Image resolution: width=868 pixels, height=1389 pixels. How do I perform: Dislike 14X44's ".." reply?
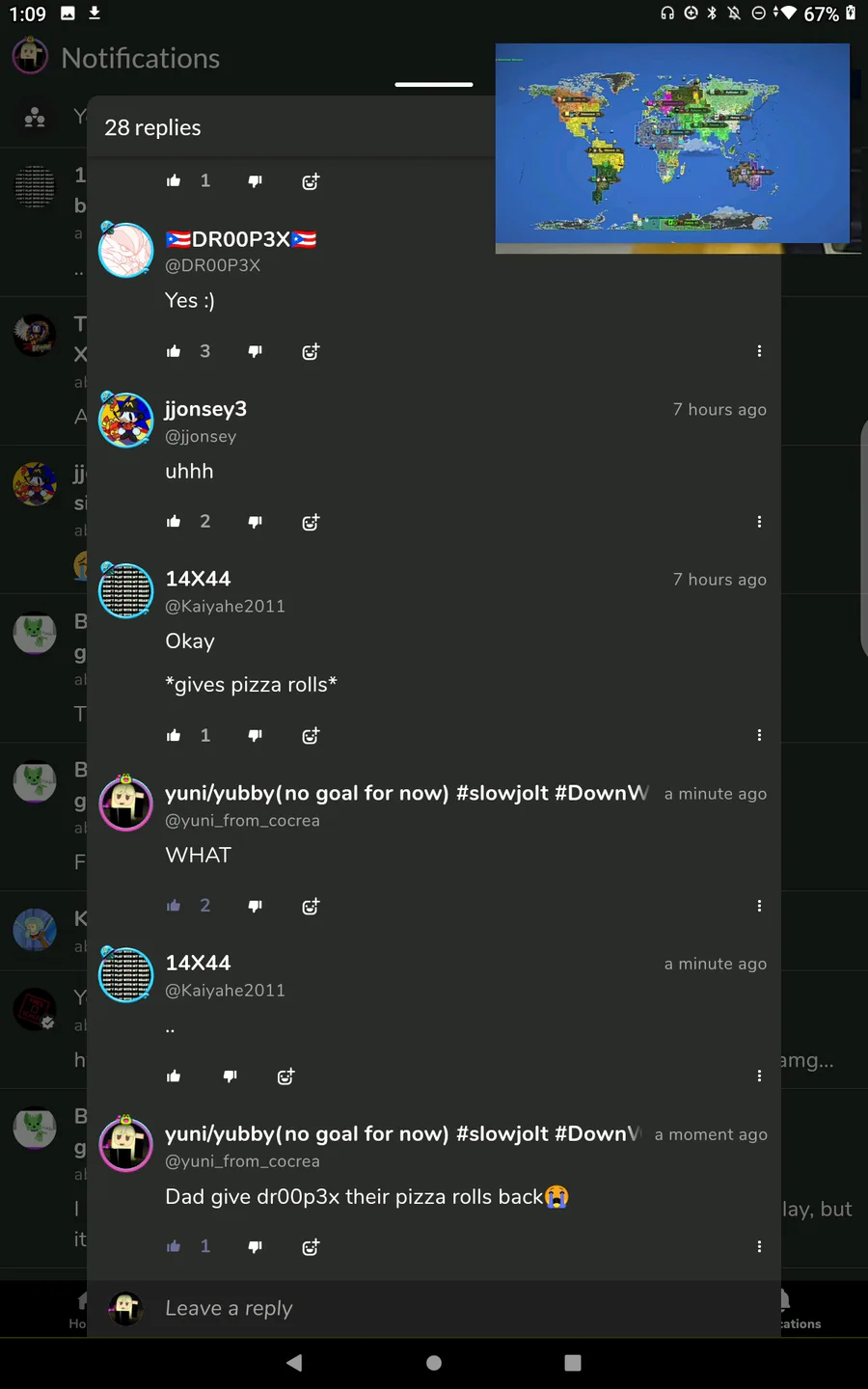pyautogui.click(x=230, y=1076)
